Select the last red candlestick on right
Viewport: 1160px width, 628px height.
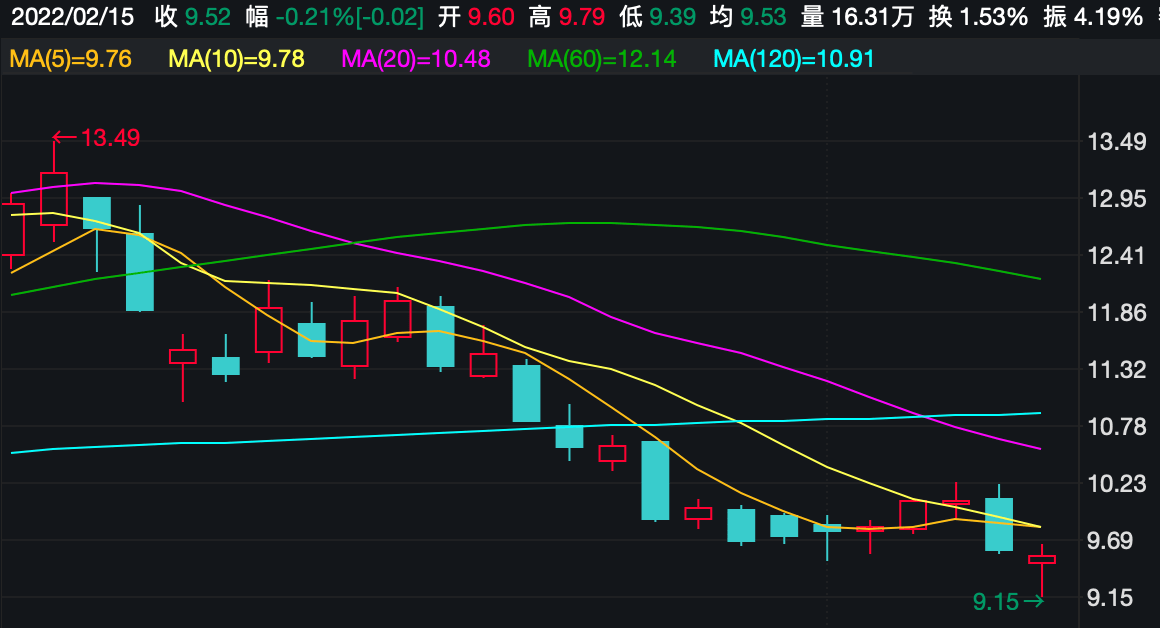1042,560
